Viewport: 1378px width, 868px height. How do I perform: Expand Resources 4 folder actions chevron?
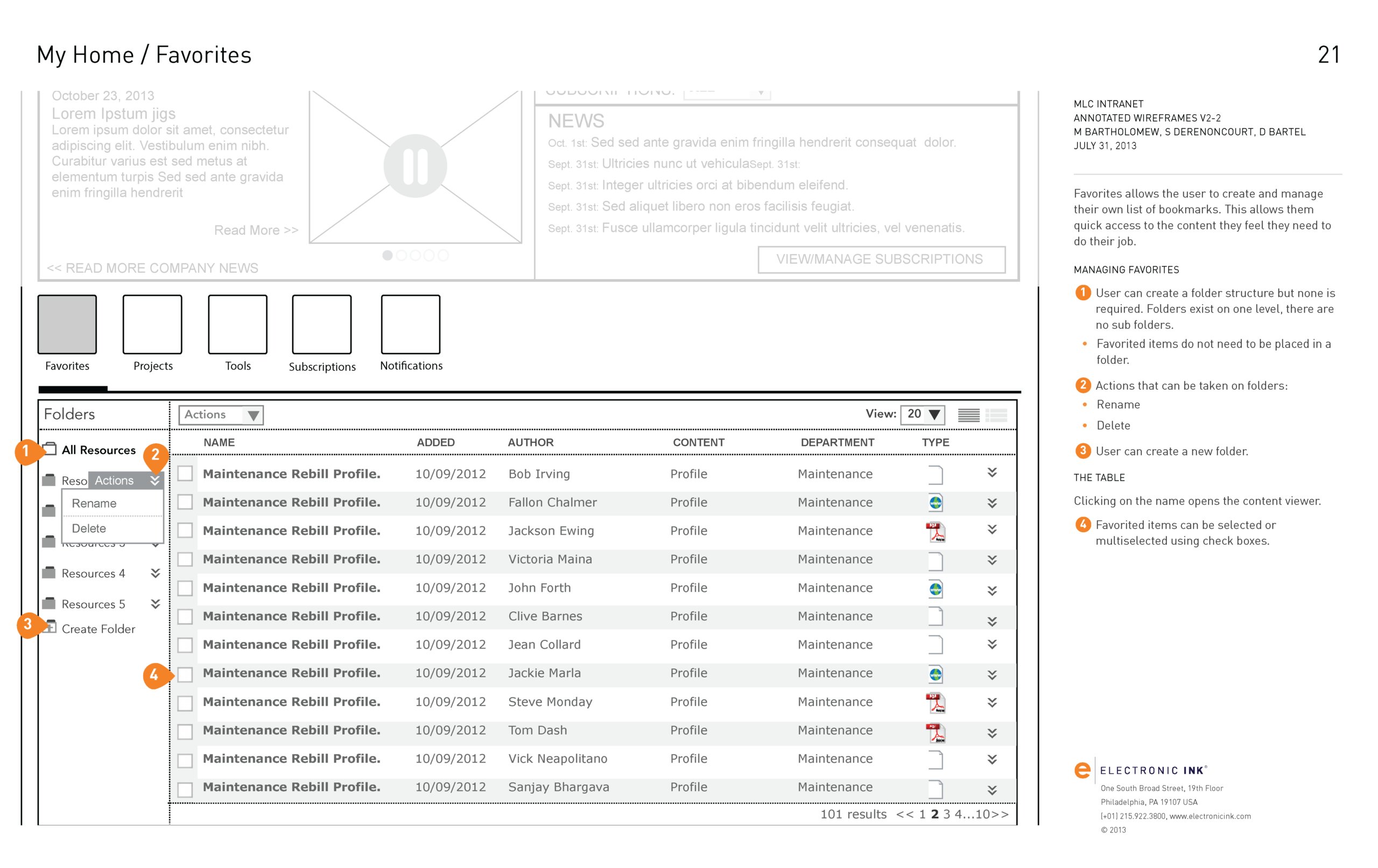pyautogui.click(x=155, y=573)
